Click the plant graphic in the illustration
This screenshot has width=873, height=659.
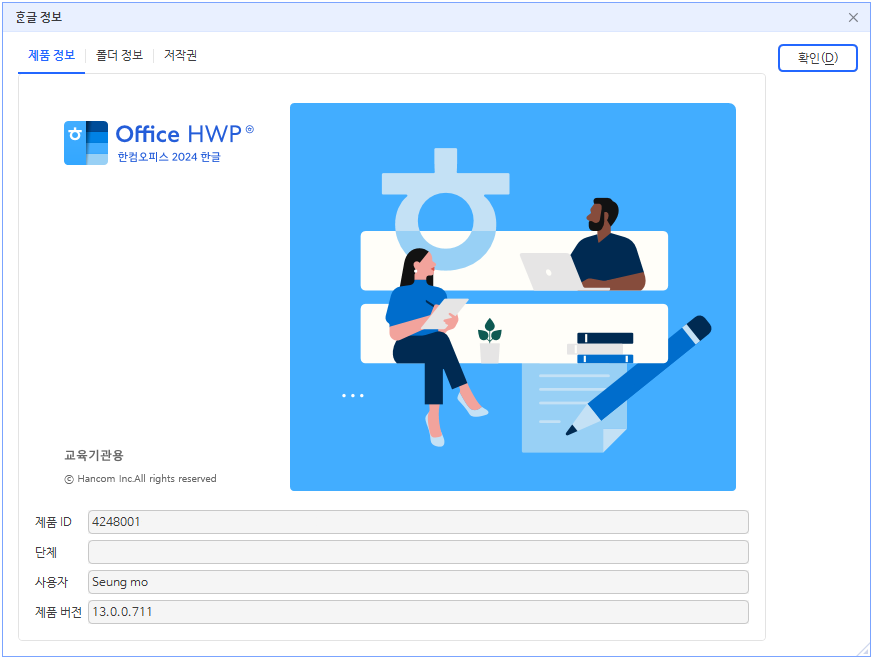coord(488,340)
